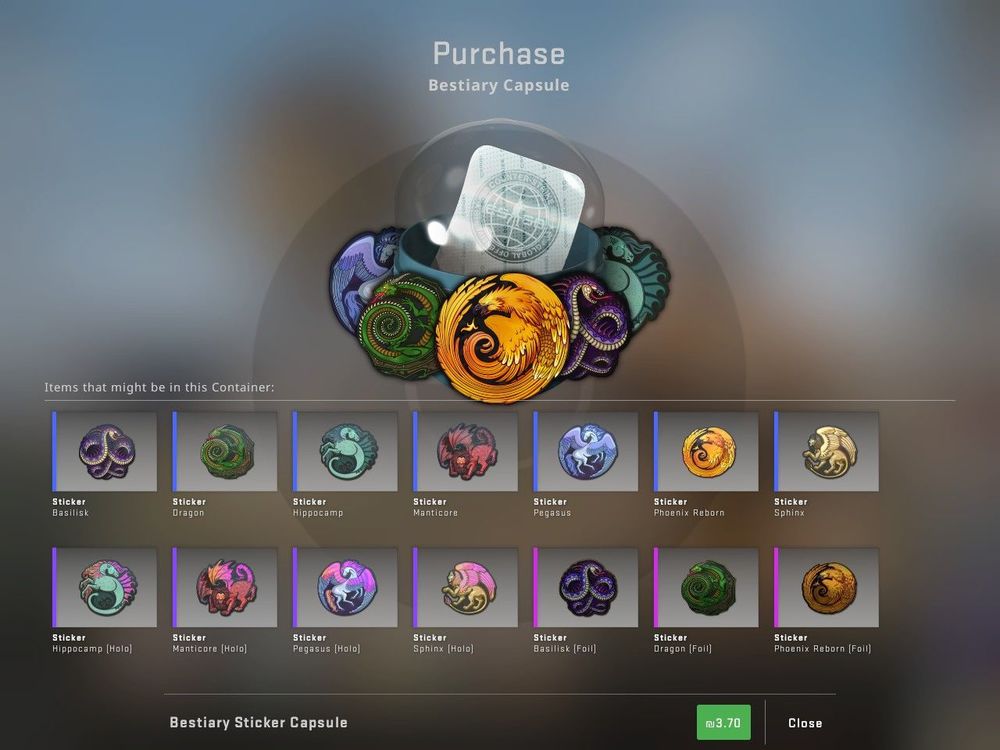Close the purchase dialog

coord(805,723)
